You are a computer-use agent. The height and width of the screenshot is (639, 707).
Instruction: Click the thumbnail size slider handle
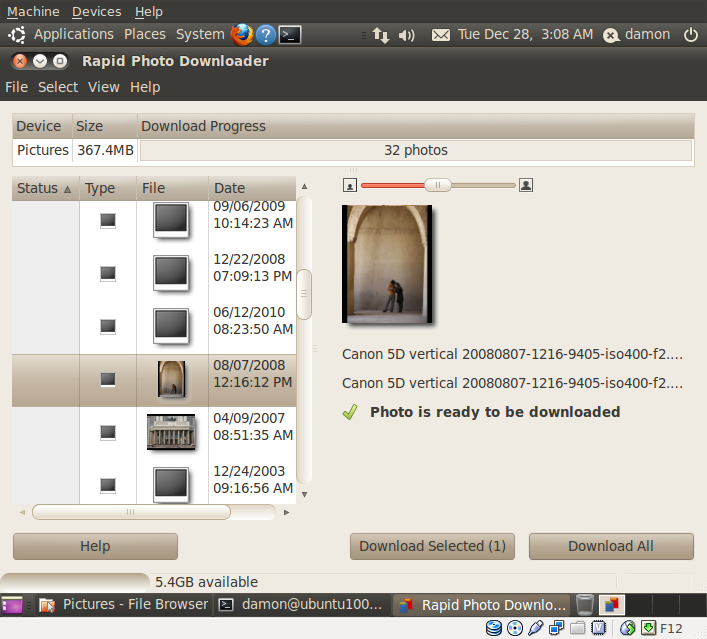(437, 185)
